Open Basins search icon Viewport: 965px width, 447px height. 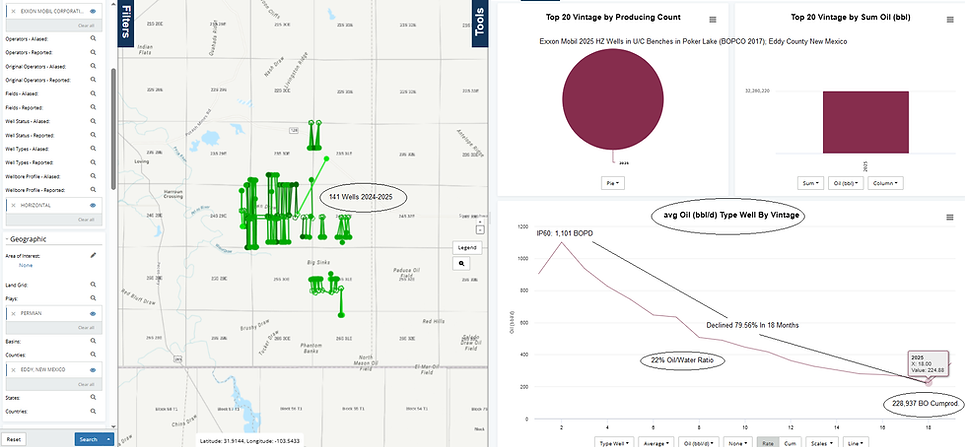(94, 340)
